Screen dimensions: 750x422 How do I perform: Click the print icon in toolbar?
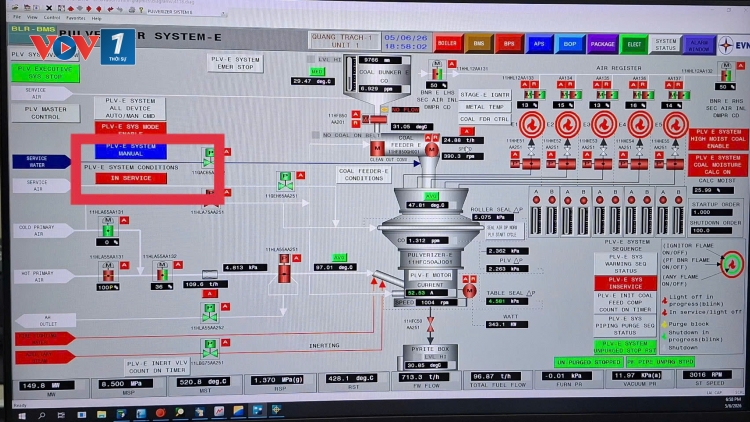(x=132, y=9)
